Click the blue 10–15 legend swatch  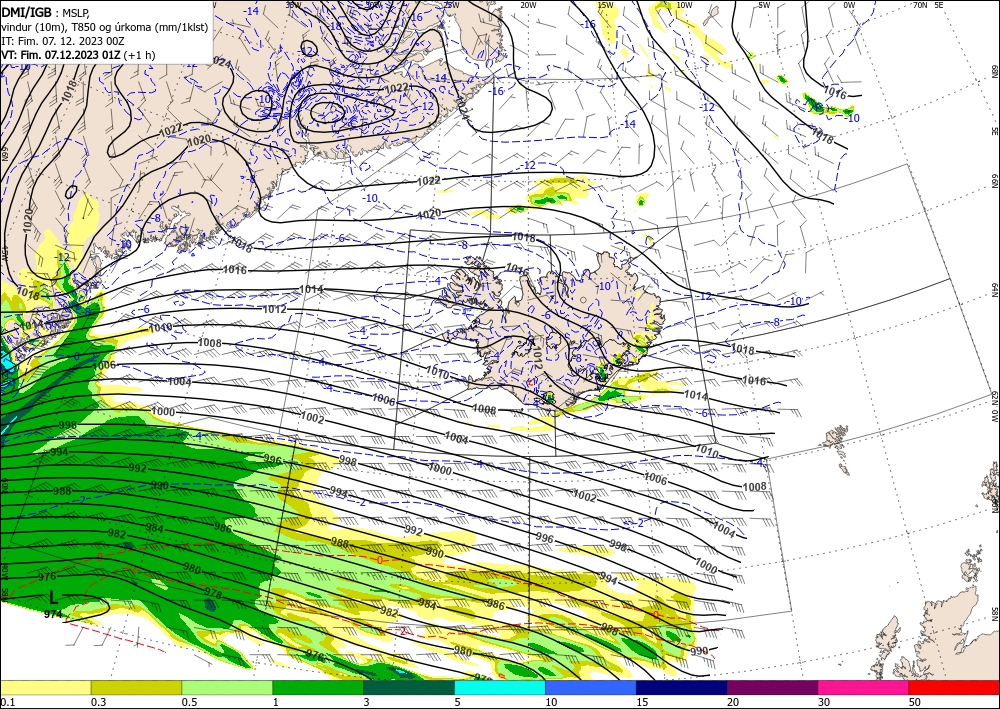point(591,687)
